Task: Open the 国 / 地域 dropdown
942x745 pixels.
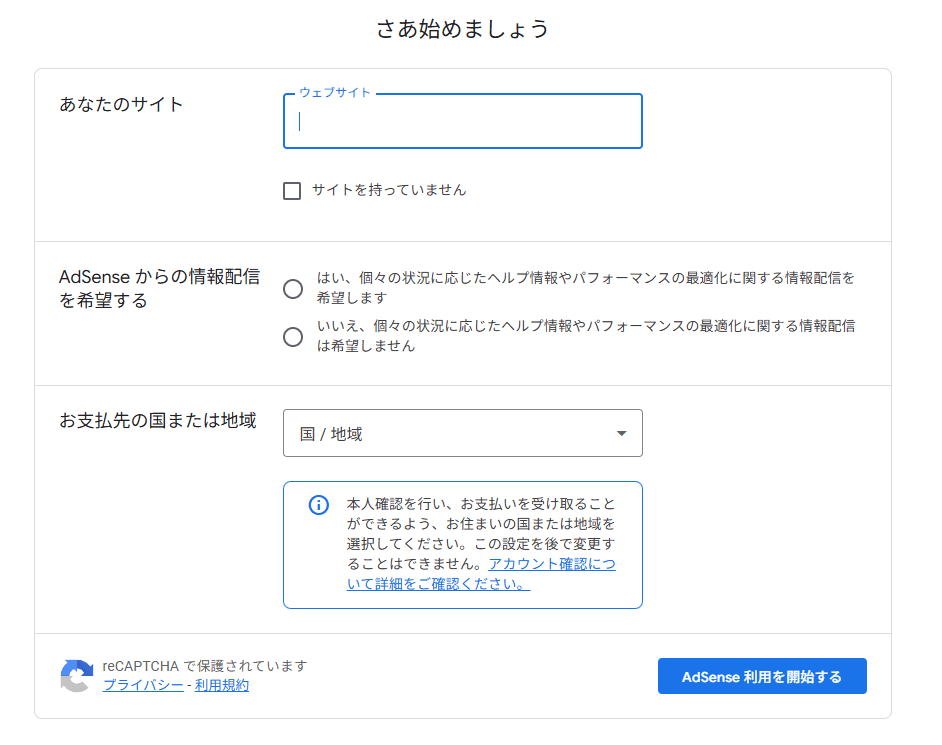Action: point(463,433)
